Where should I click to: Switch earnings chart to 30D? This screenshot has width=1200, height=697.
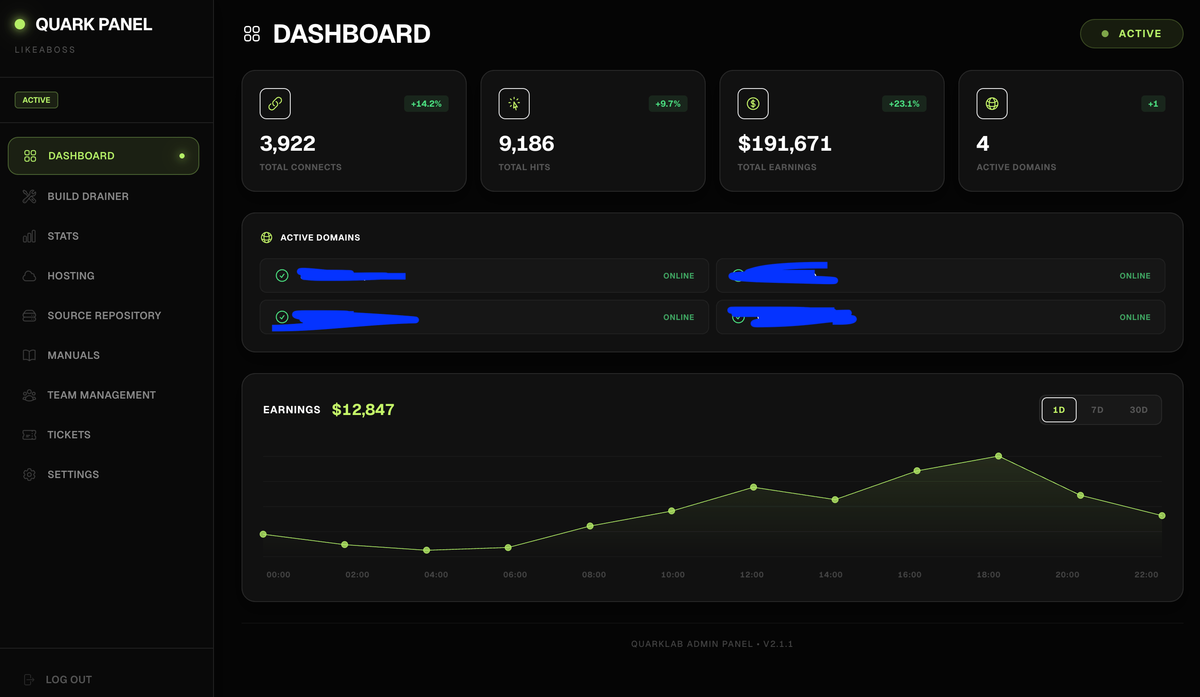point(1138,410)
